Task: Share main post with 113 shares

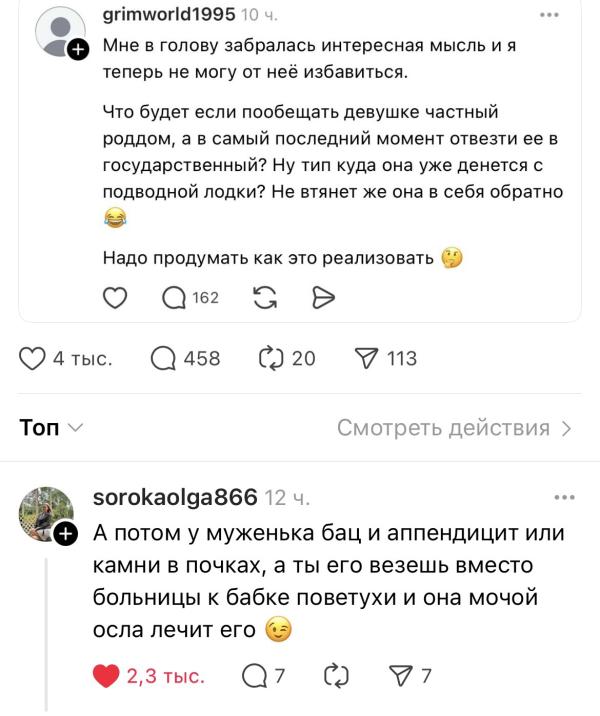Action: pos(368,359)
